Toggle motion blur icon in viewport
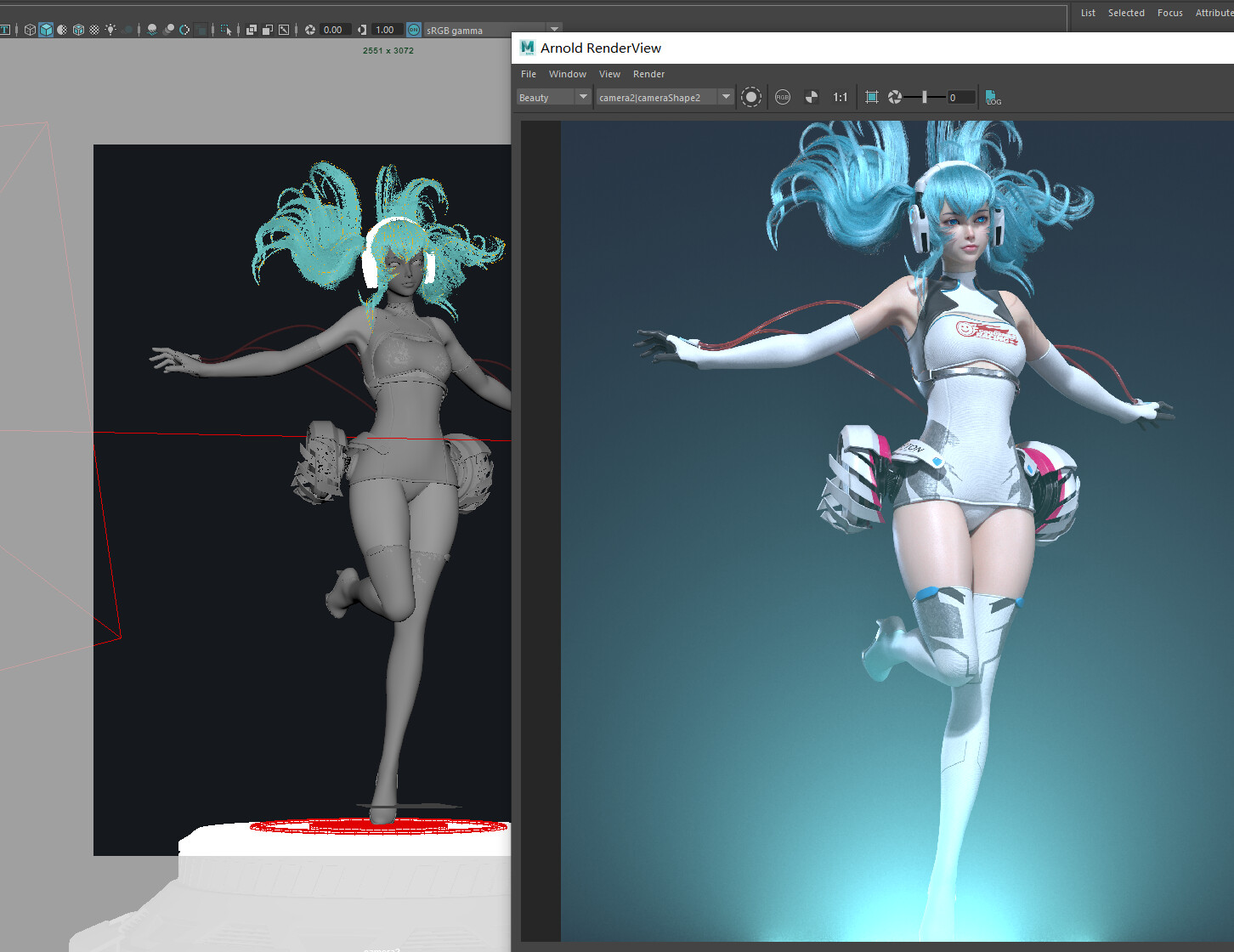Screen dimensions: 1234x952 [168, 30]
